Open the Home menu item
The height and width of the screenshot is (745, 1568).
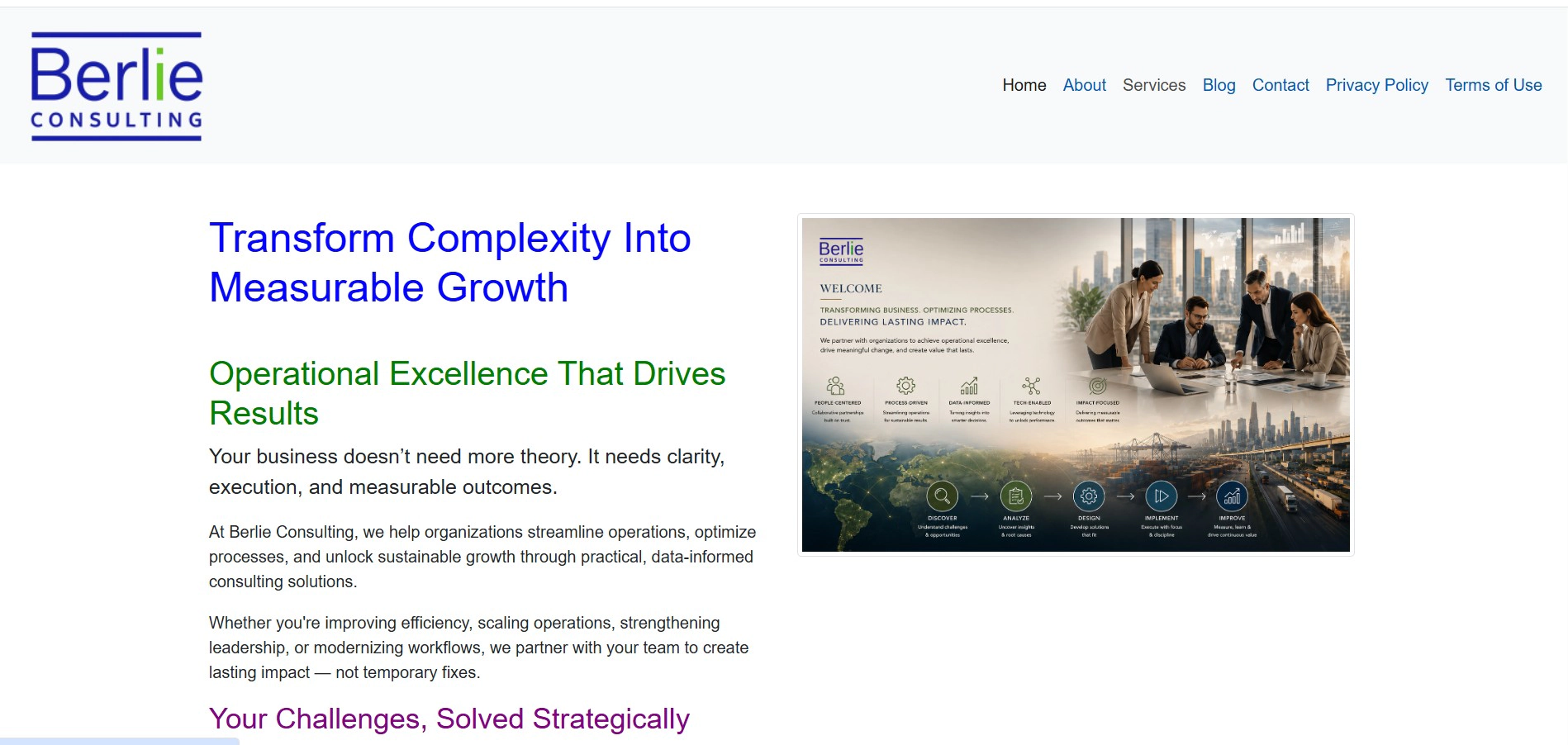[1024, 85]
